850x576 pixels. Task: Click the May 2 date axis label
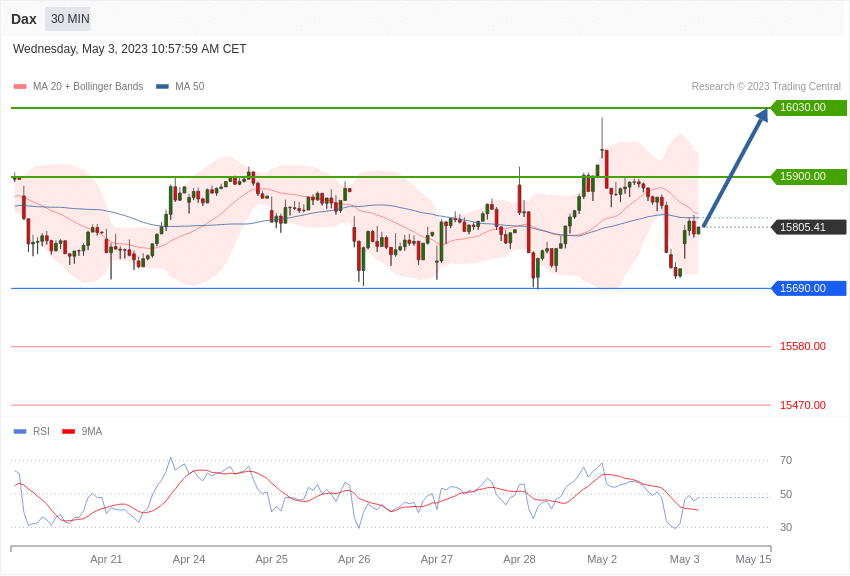(602, 559)
